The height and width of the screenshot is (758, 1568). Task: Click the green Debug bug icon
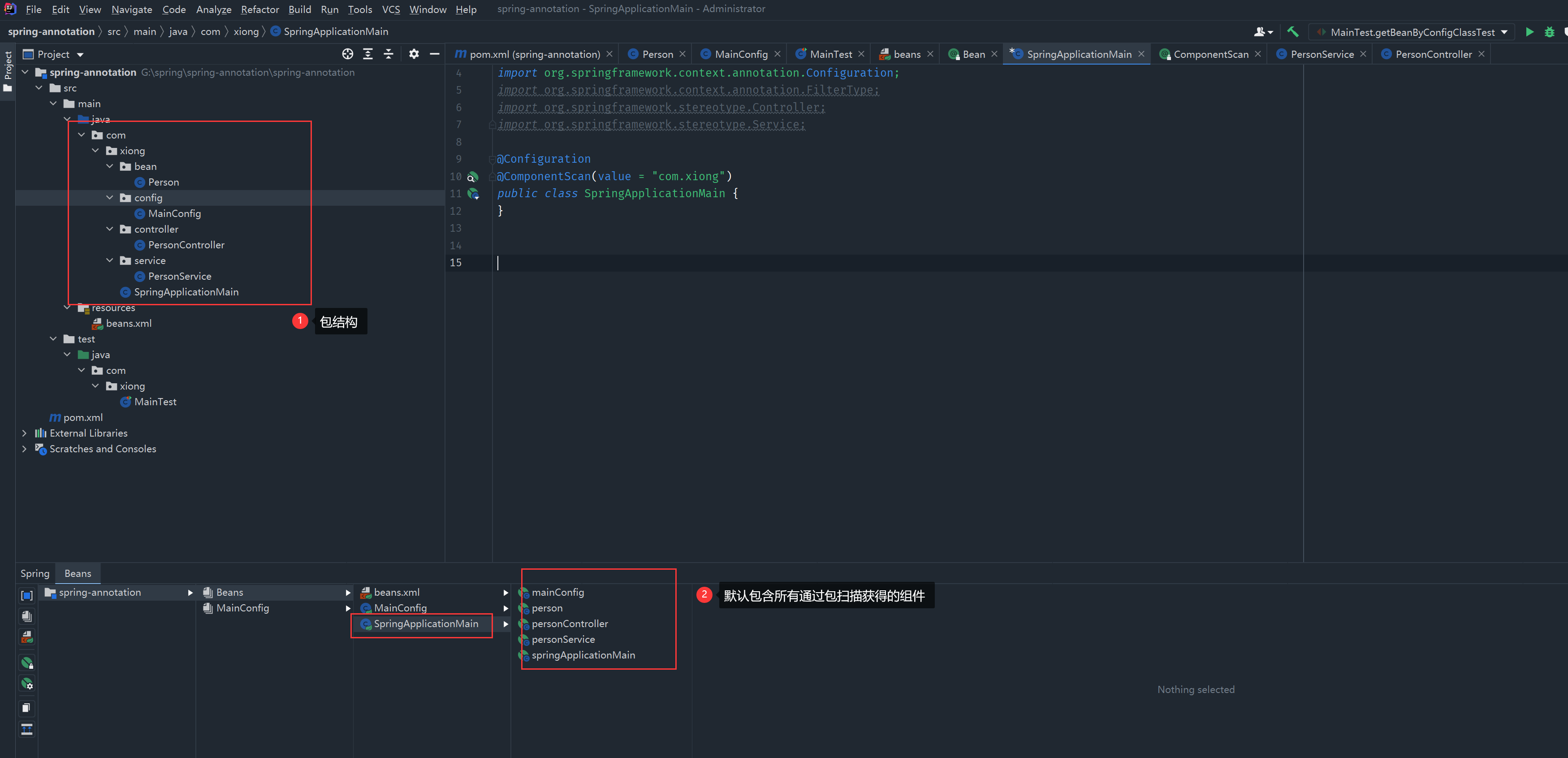(1549, 32)
